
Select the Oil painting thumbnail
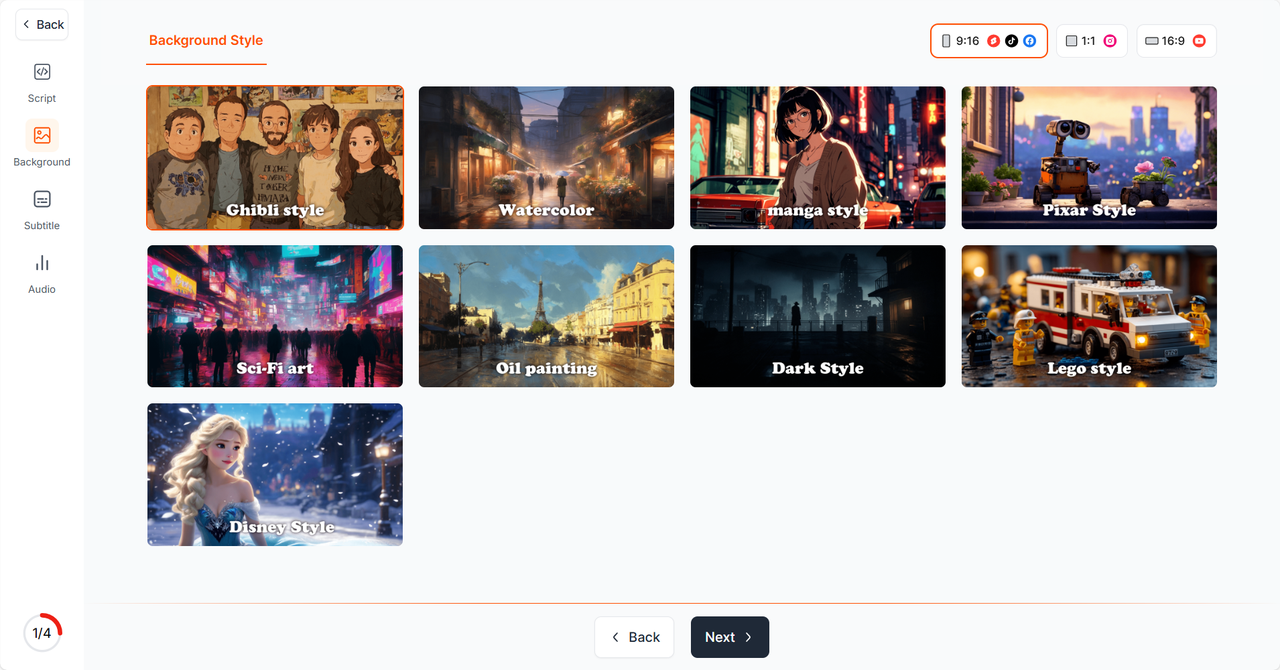[546, 316]
